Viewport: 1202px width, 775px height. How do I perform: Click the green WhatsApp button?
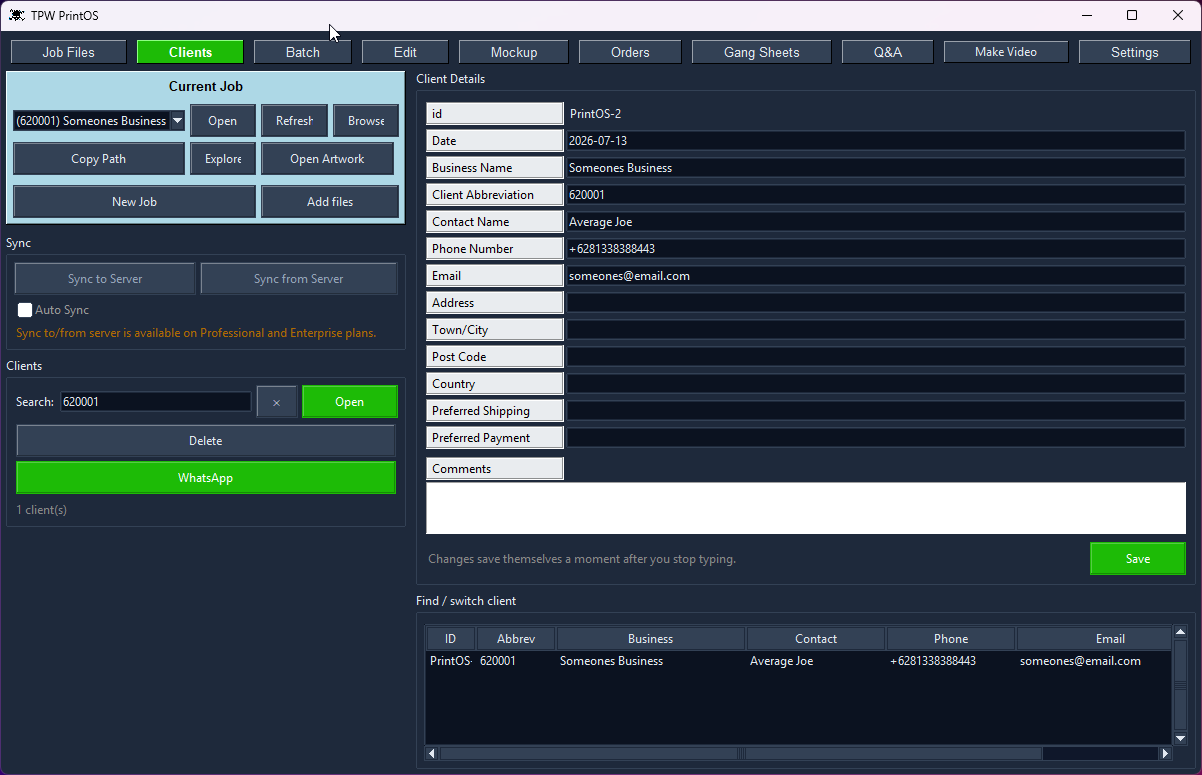(206, 478)
